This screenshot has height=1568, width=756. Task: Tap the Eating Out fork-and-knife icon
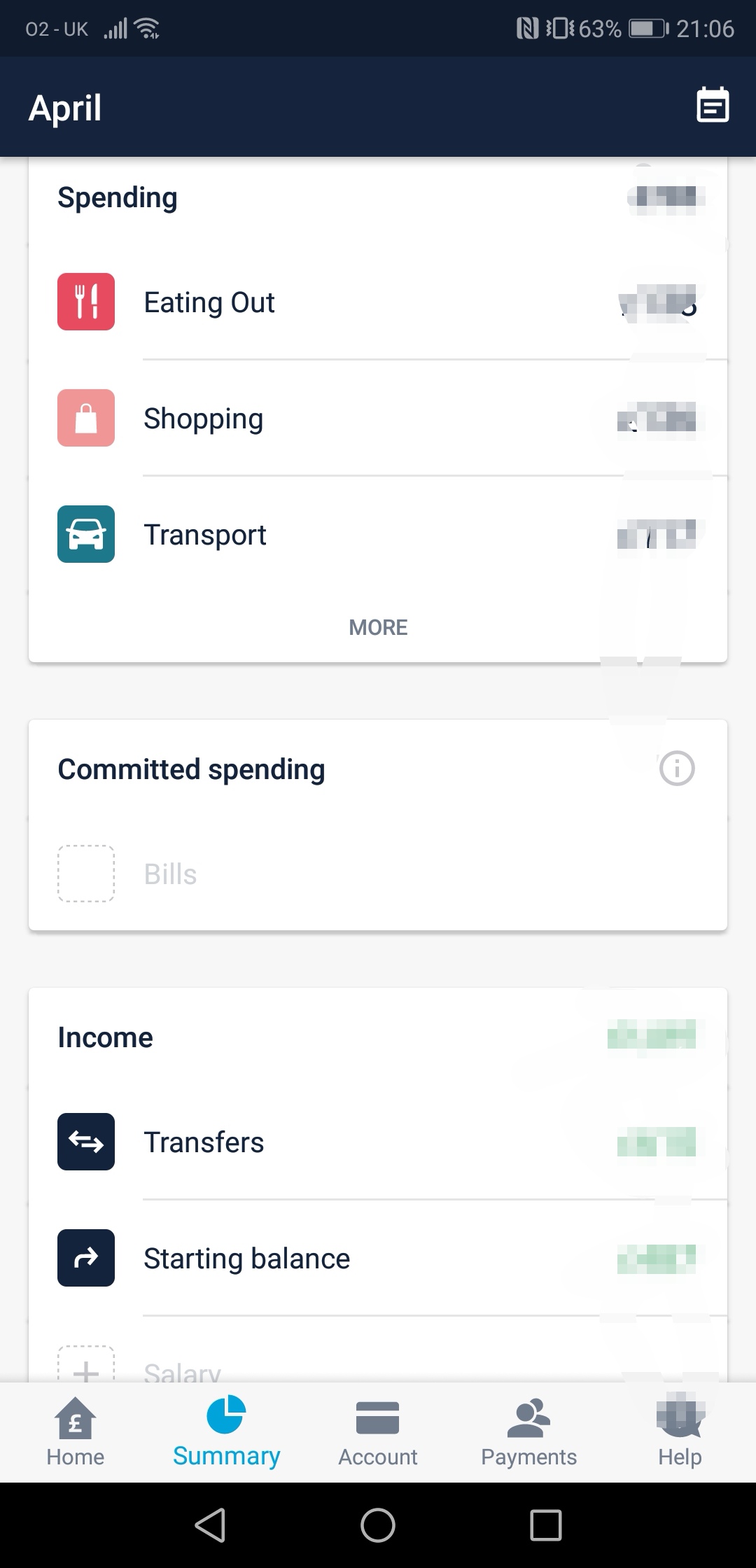(86, 302)
